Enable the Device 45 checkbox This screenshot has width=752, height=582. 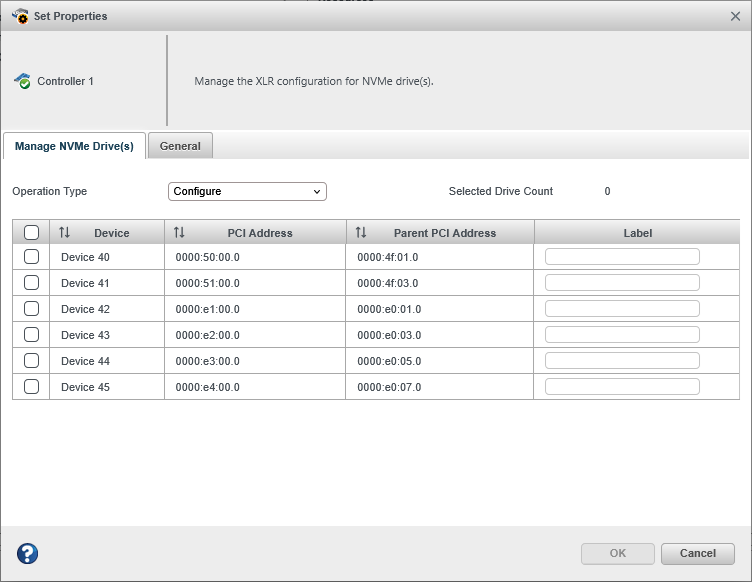pos(31,387)
